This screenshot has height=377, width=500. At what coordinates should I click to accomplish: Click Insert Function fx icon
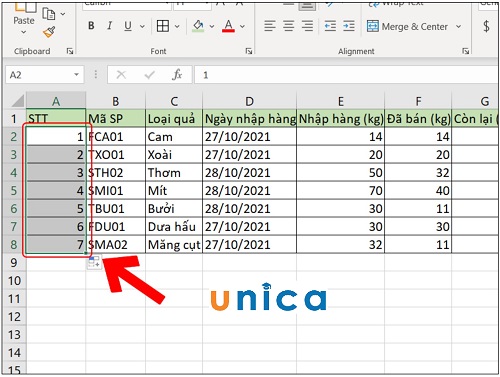pos(177,75)
